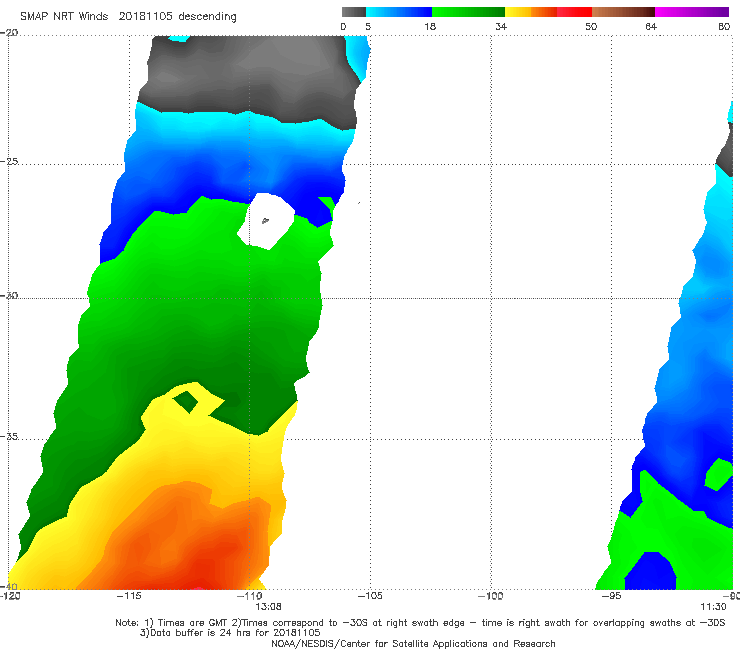Click the longitude label -95

[611, 596]
